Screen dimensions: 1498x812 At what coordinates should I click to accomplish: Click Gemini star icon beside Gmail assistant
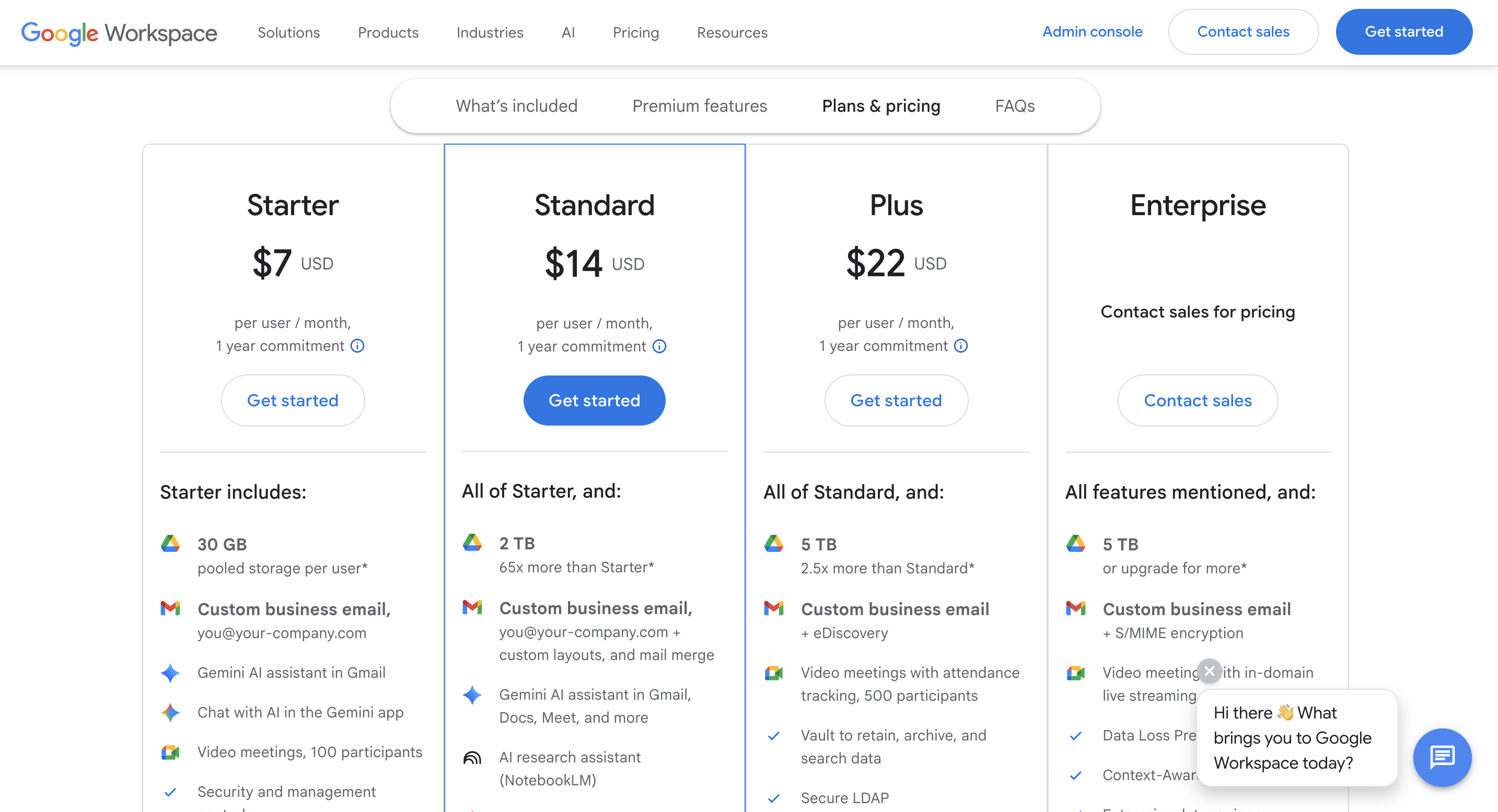pyautogui.click(x=170, y=673)
